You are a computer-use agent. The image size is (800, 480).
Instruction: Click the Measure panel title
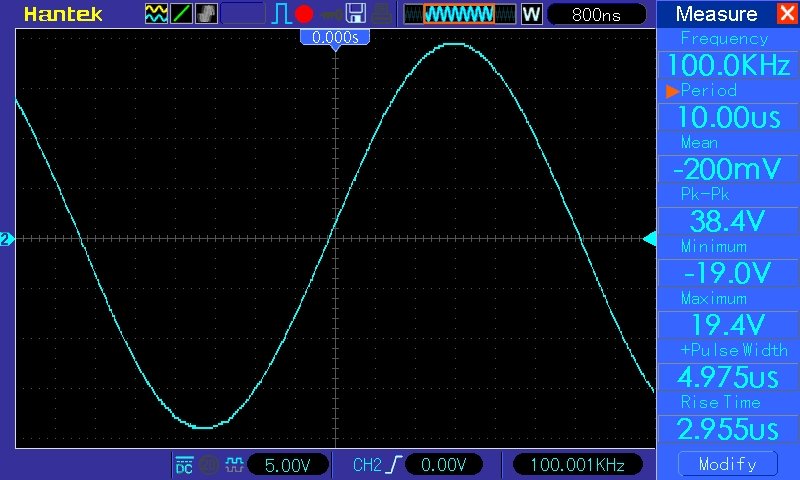click(x=716, y=14)
